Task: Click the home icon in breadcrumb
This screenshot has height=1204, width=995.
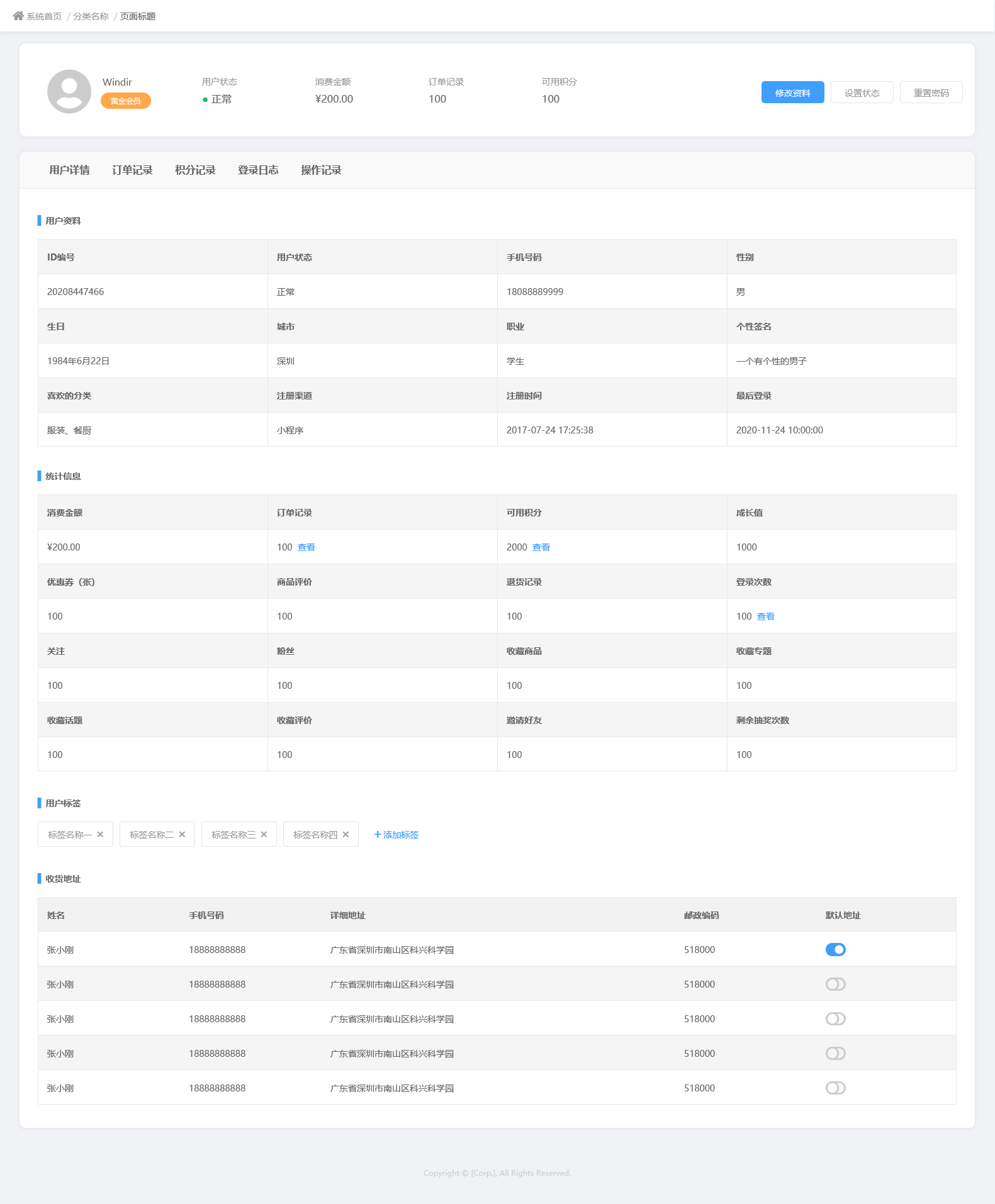Action: (18, 16)
